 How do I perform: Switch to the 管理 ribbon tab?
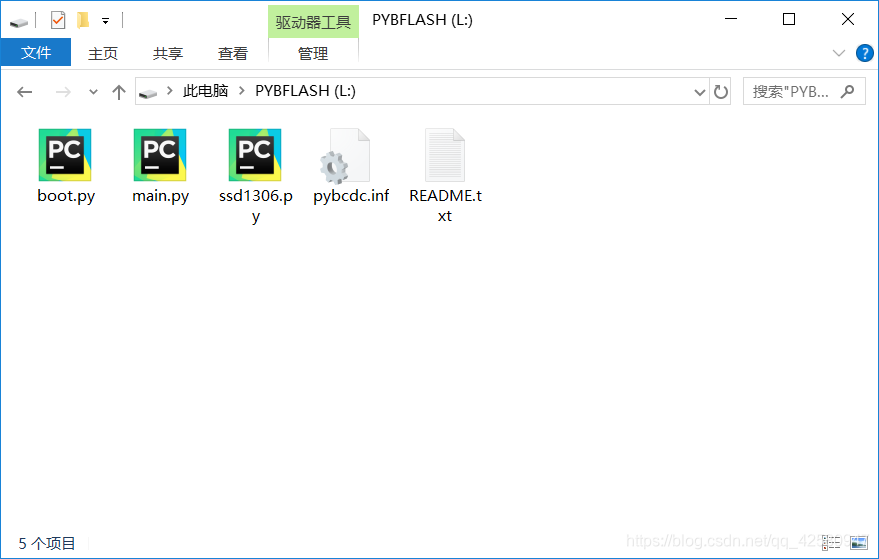(313, 54)
